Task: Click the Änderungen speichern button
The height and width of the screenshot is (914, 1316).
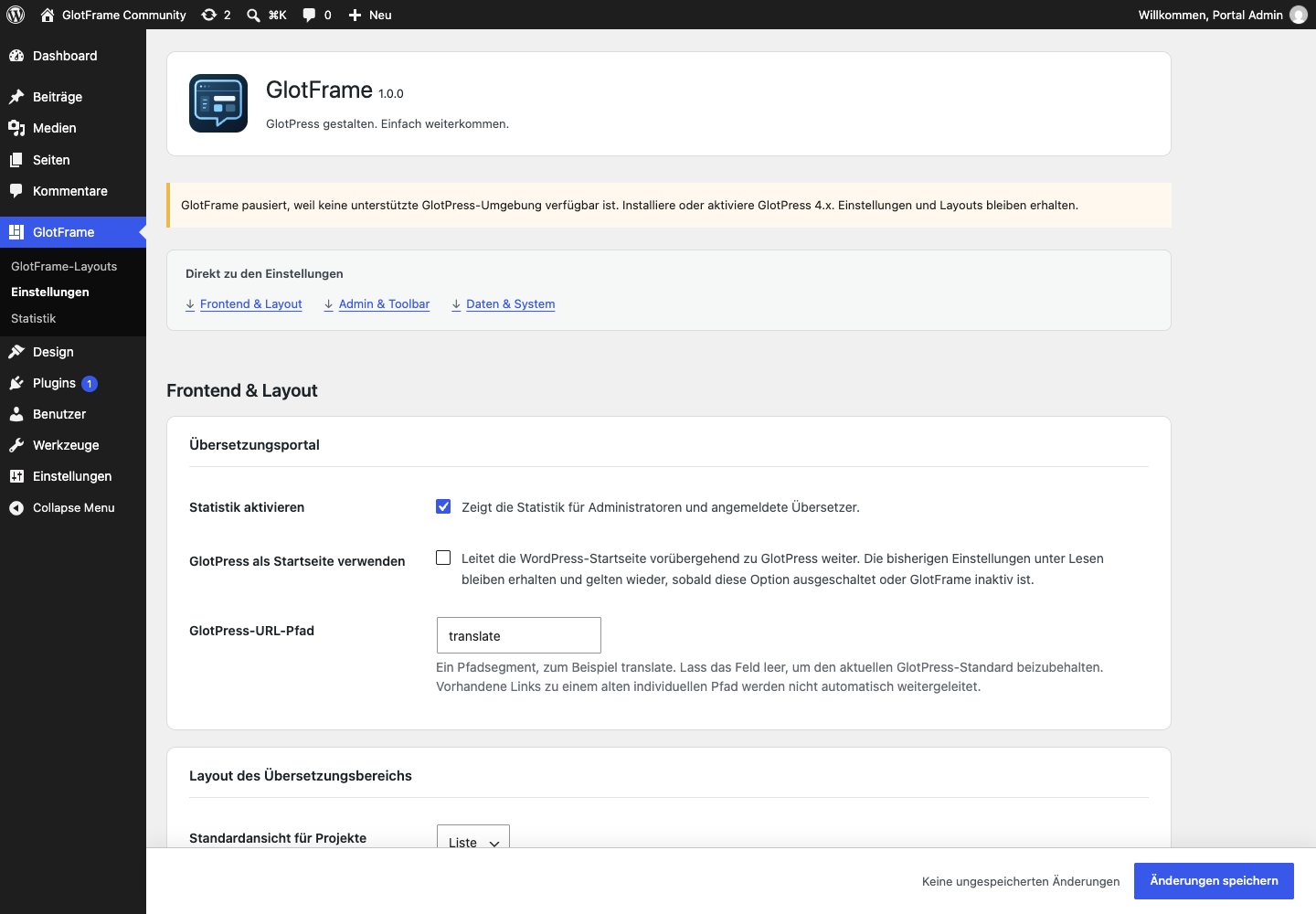Action: click(x=1214, y=881)
